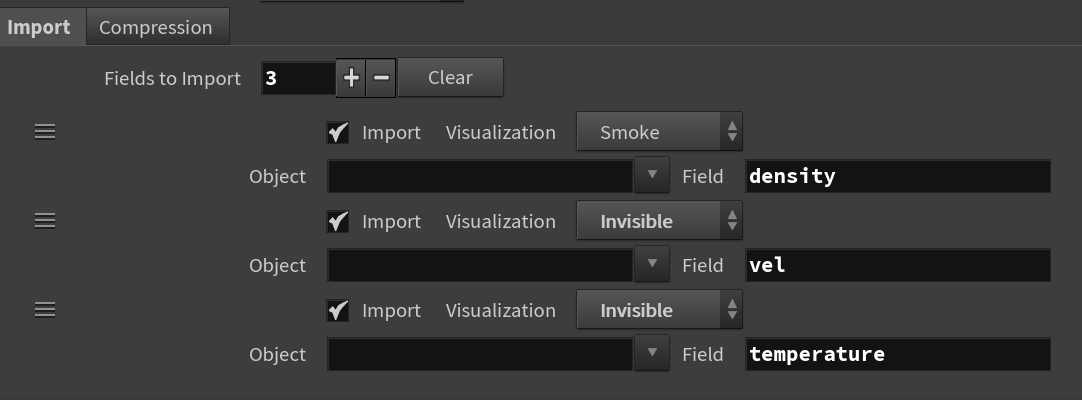Click the Fields to Import number box
Screen dimensions: 1082x400
coord(298,78)
